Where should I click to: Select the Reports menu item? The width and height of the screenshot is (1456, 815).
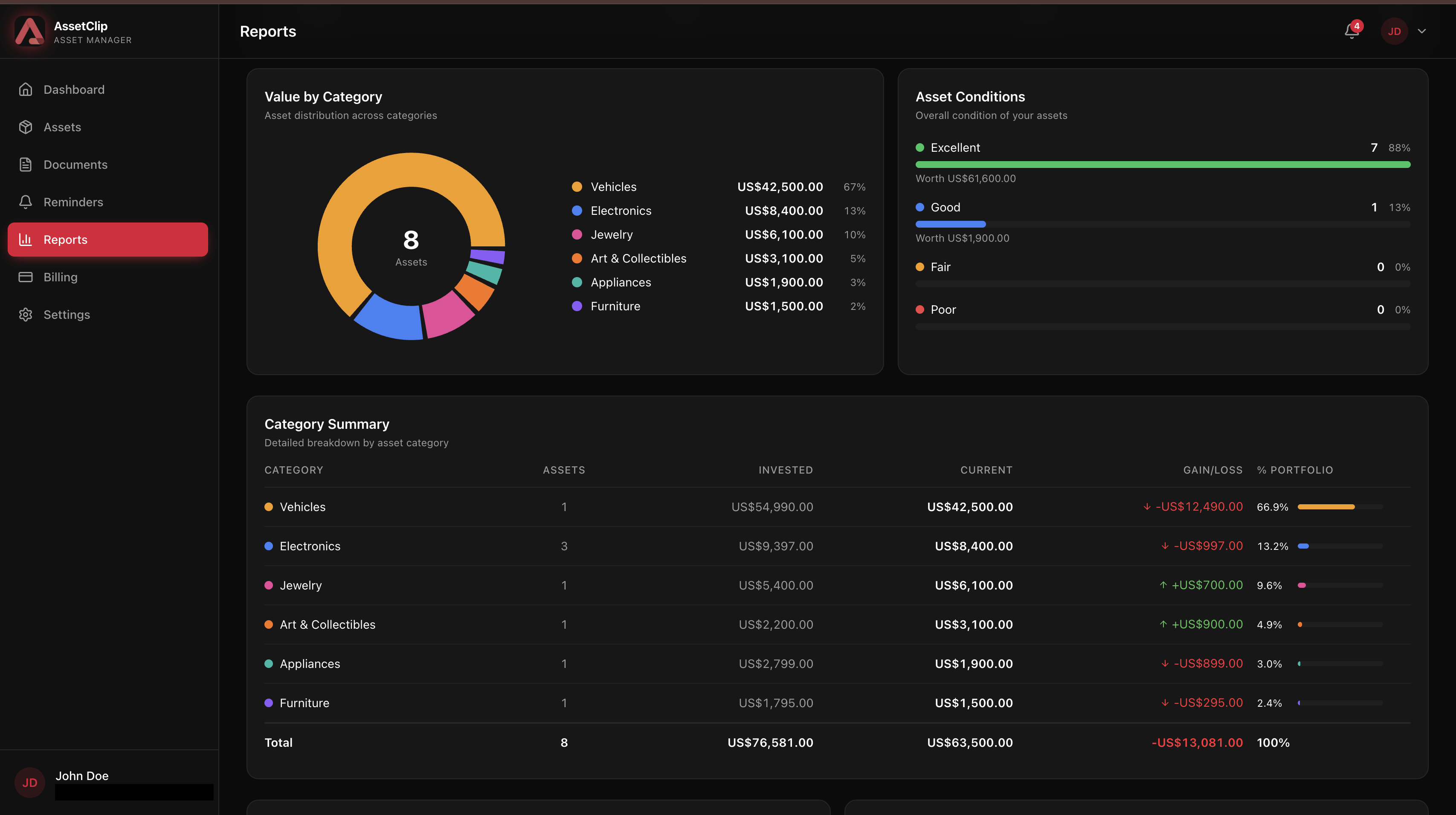pos(108,240)
